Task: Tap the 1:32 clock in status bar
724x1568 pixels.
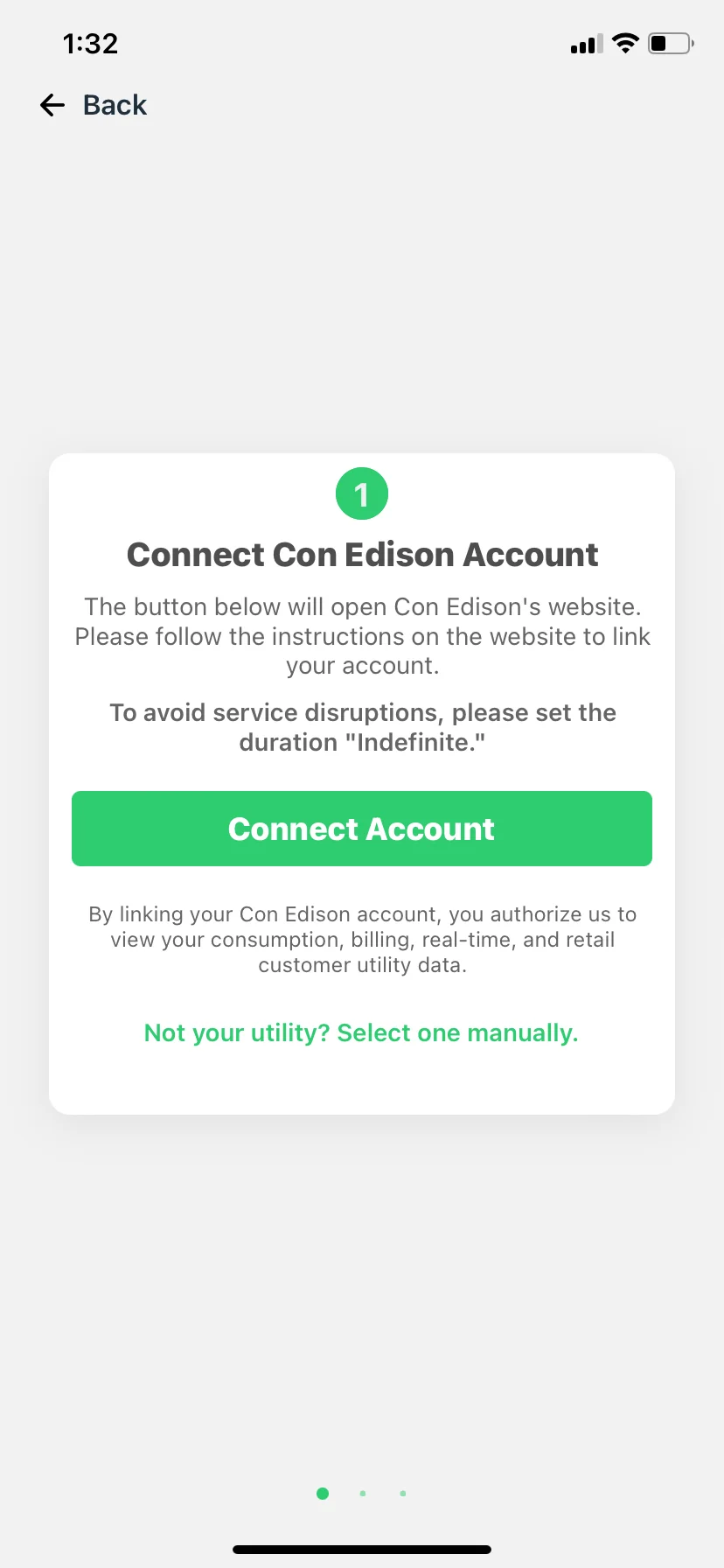Action: click(90, 44)
